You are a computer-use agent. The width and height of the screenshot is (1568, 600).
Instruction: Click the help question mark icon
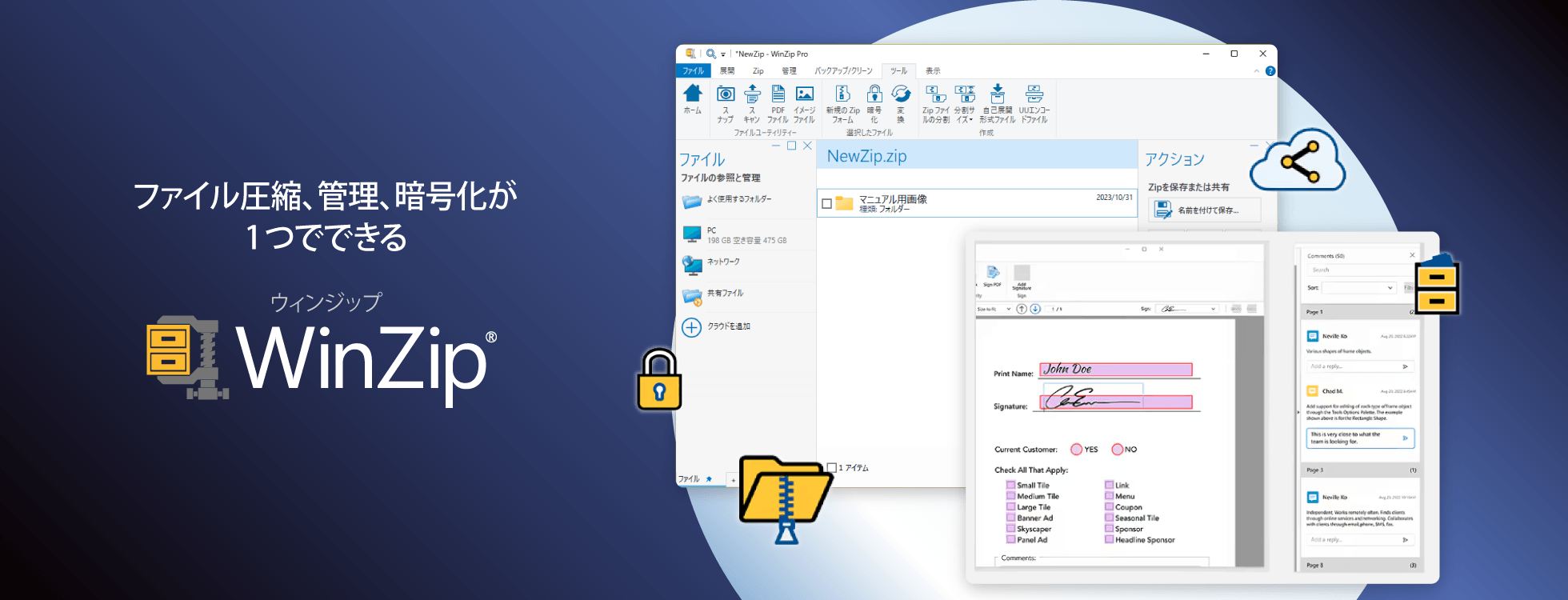(1270, 71)
